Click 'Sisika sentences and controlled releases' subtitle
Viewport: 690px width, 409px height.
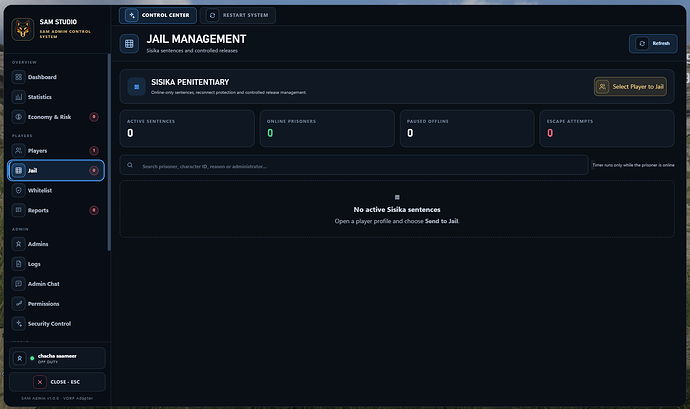point(192,51)
